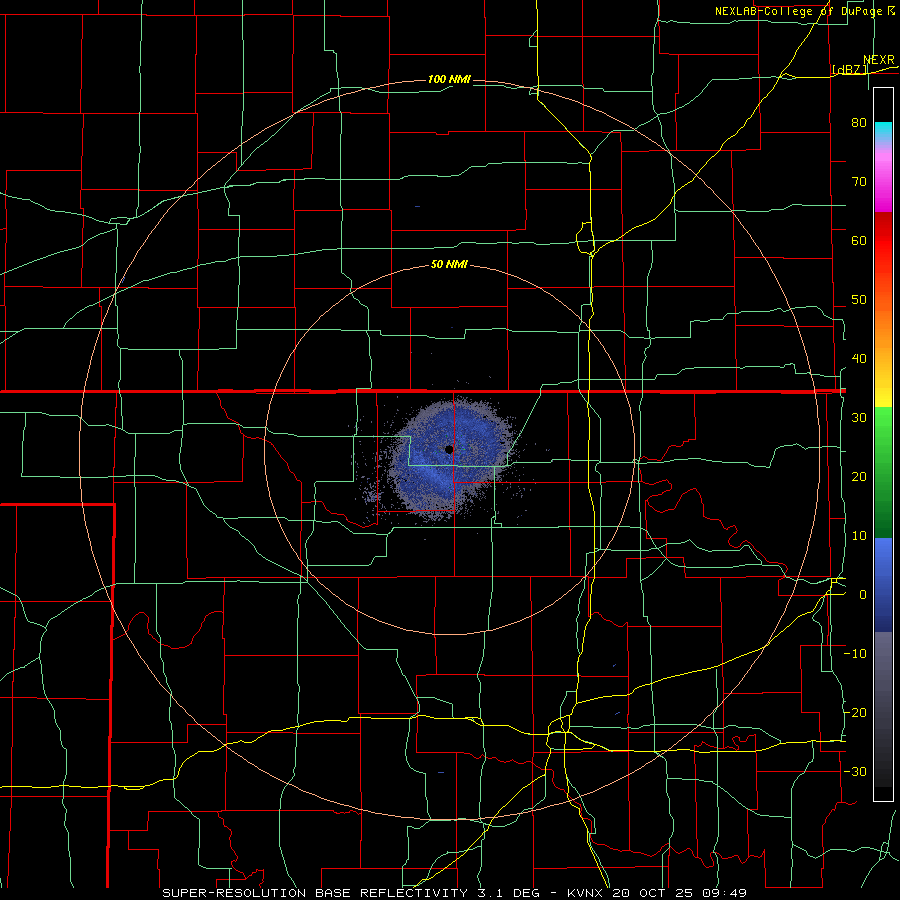Click the NEXLAB-College of DuPage credit text

pyautogui.click(x=804, y=11)
